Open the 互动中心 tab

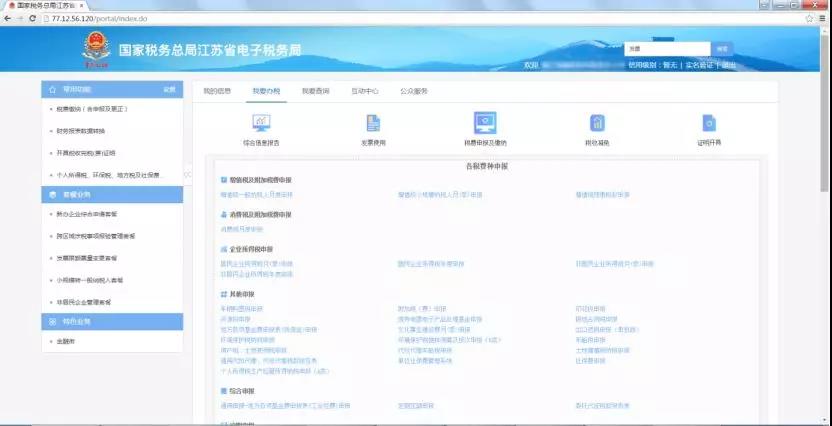click(x=364, y=90)
